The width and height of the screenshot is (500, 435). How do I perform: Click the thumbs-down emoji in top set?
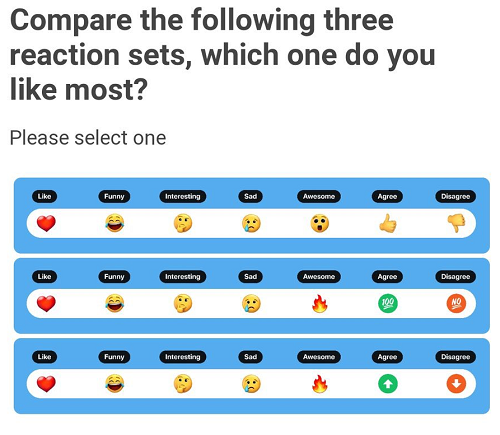(456, 223)
